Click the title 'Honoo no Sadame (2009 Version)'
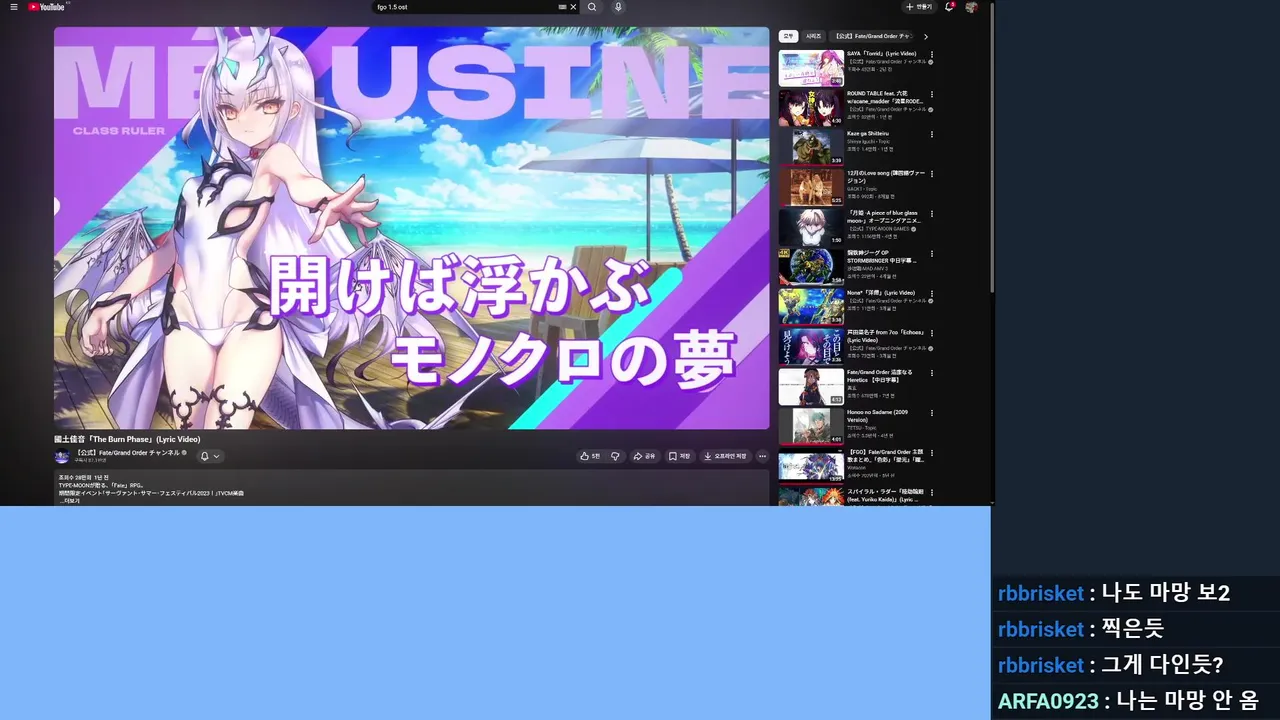 (x=877, y=416)
